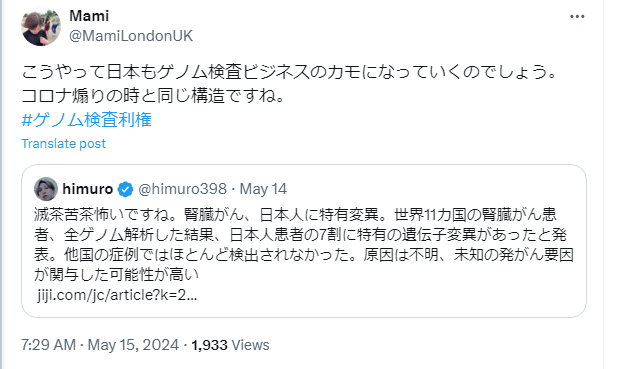Screen dimensions: 628x369
Task: Click the May 14 date of quoted post
Action: click(263, 189)
